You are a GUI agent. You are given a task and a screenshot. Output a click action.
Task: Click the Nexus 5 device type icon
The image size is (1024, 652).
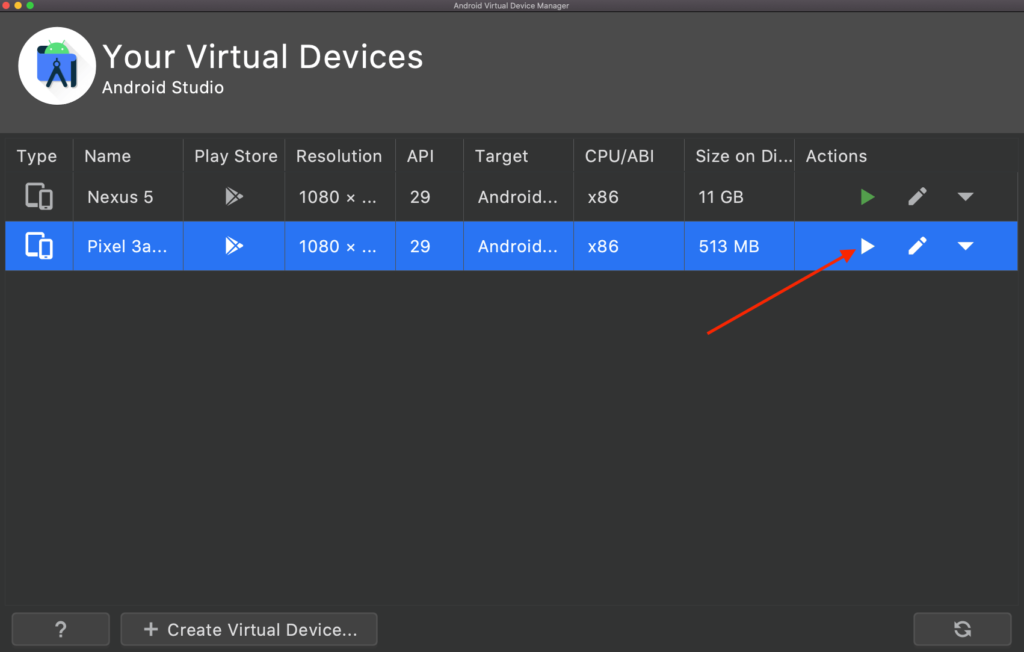39,196
